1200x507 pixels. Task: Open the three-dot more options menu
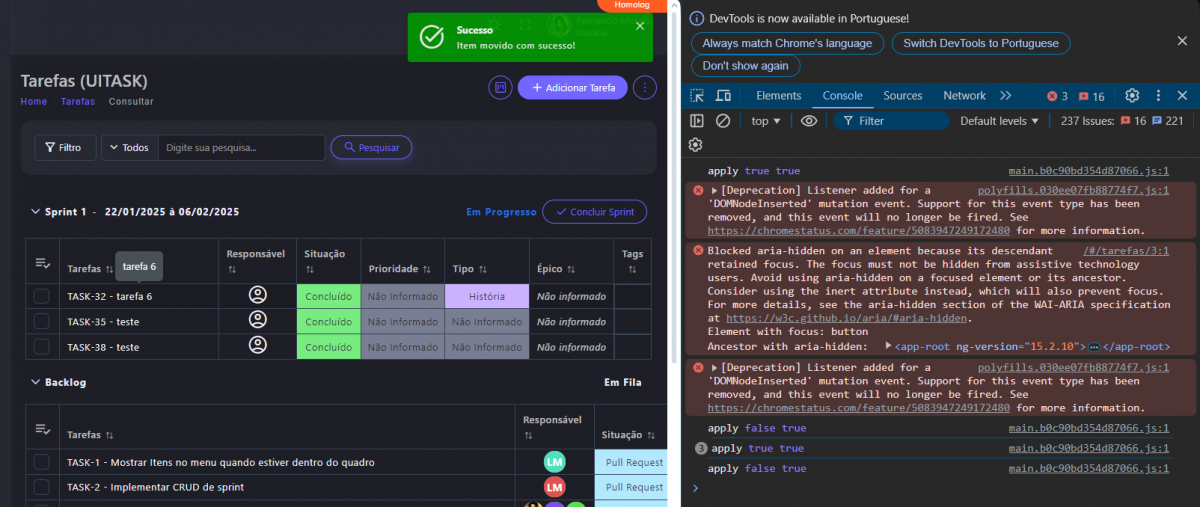646,88
